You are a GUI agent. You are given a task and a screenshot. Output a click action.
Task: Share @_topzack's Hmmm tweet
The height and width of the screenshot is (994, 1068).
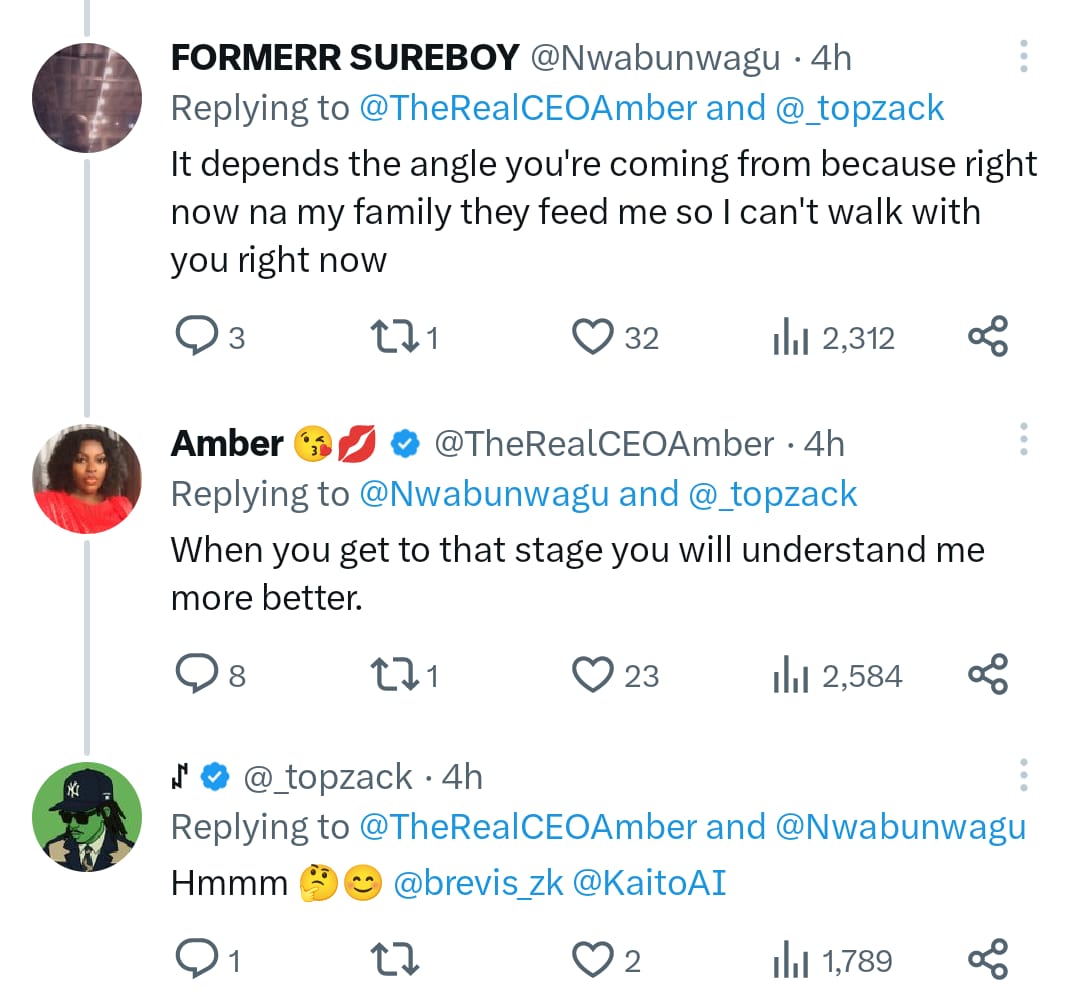[x=988, y=961]
